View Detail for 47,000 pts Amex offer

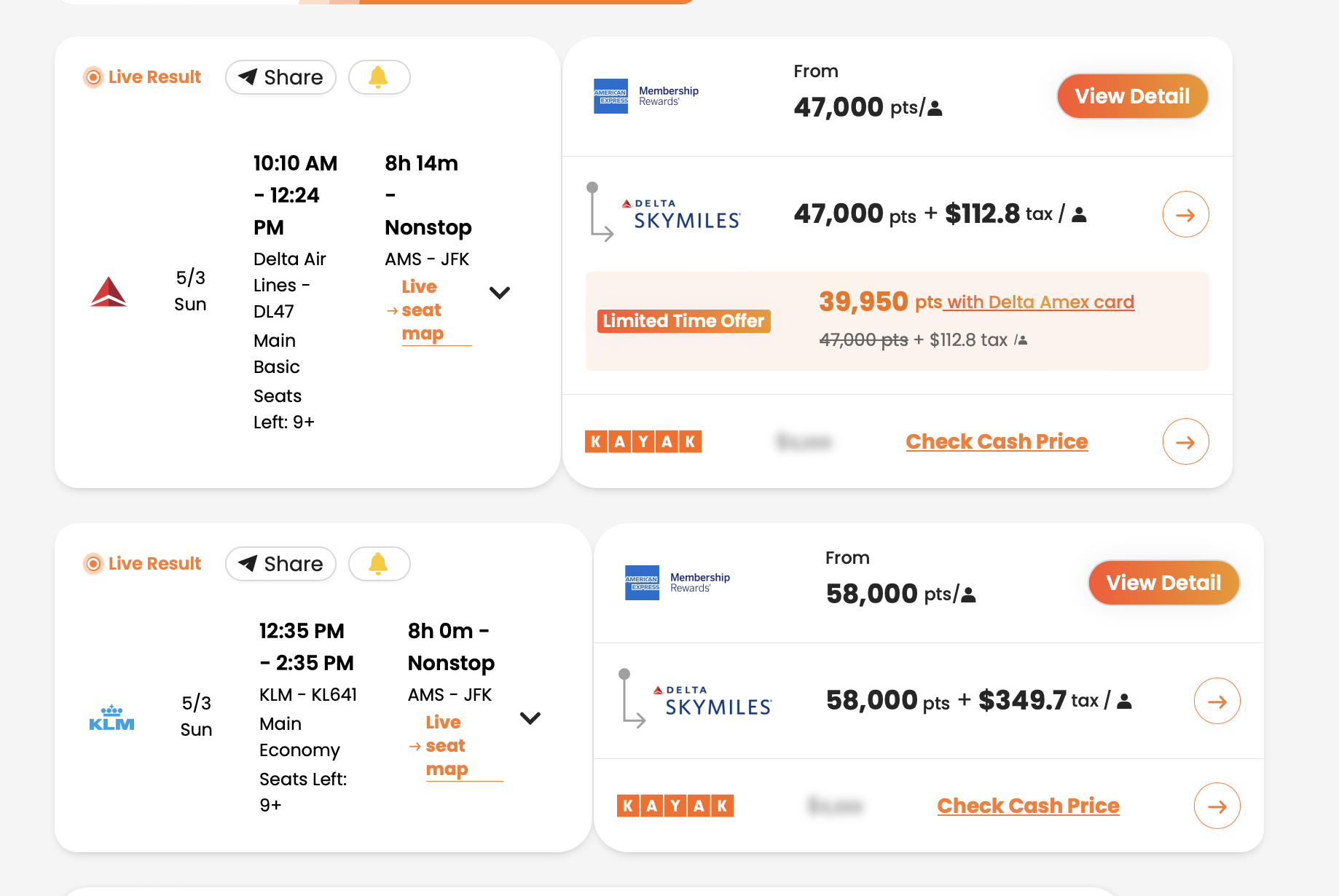(1132, 96)
